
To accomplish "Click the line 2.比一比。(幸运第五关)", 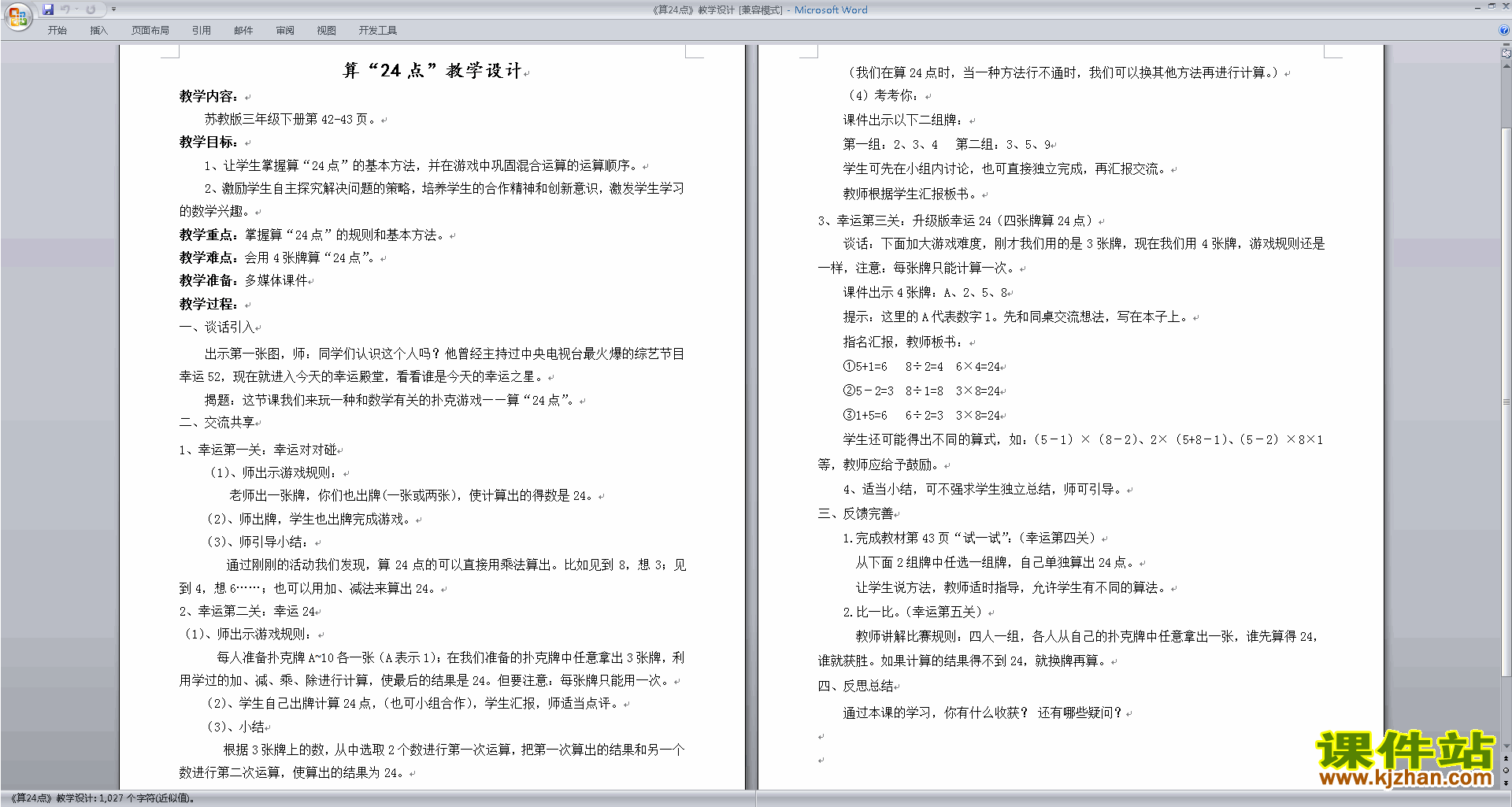I will [x=913, y=612].
